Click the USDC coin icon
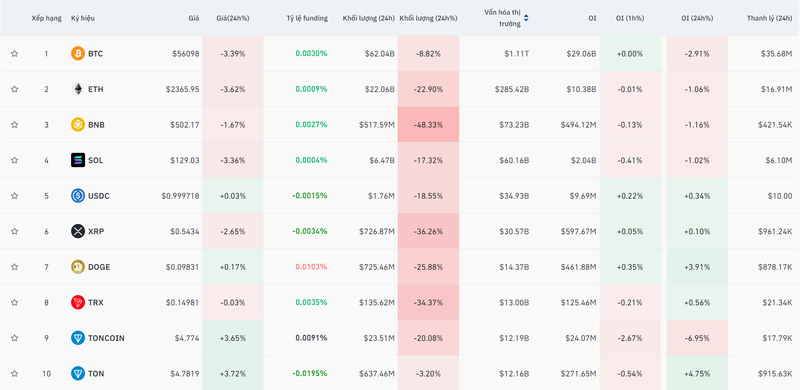This screenshot has width=800, height=390. [x=78, y=196]
